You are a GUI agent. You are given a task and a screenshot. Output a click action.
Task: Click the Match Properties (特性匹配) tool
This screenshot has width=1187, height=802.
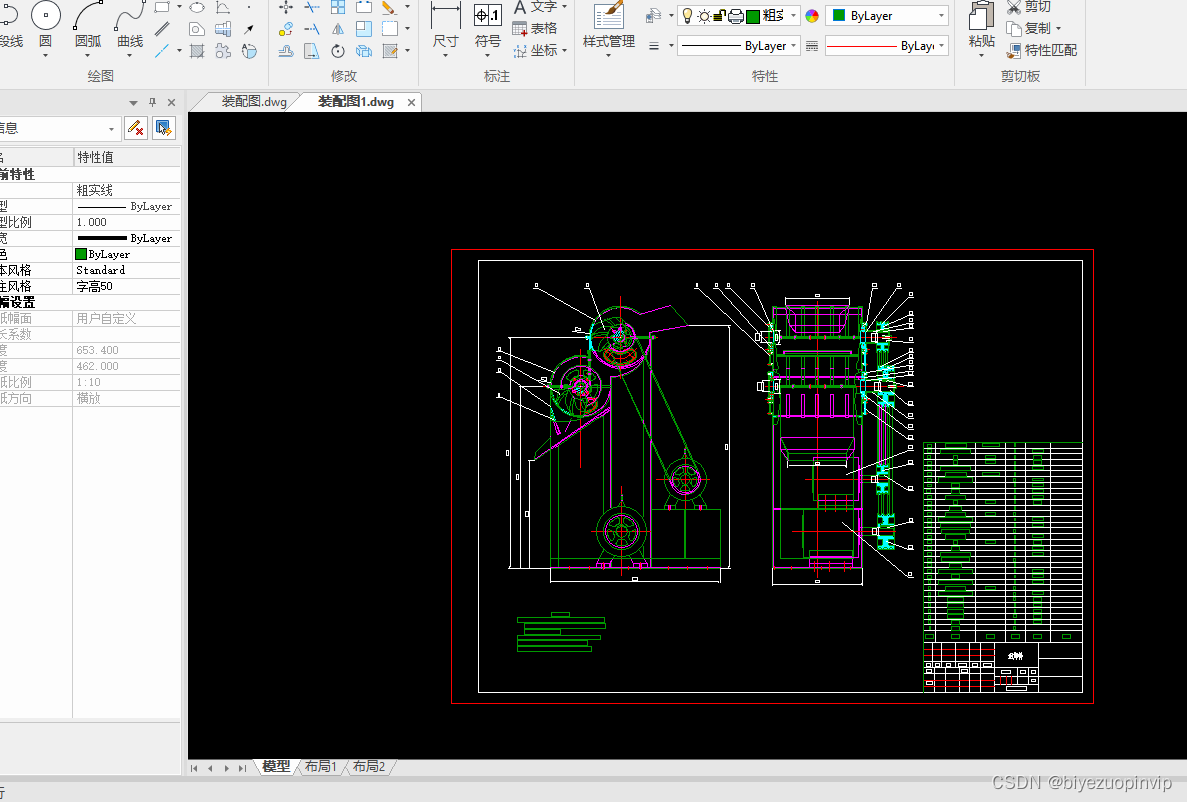coord(1042,50)
